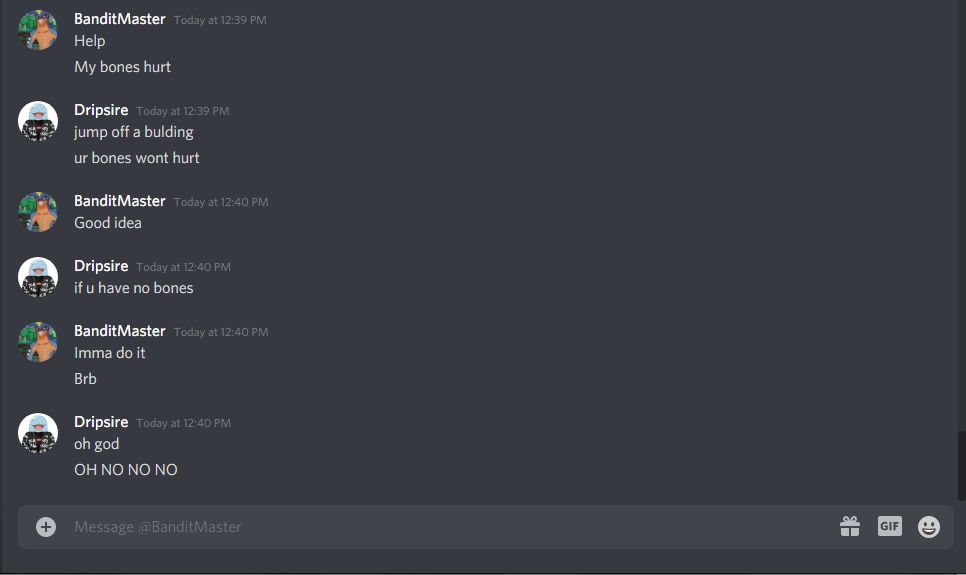Click BanditMaster's avatar beside the "Help" message

click(x=38, y=30)
